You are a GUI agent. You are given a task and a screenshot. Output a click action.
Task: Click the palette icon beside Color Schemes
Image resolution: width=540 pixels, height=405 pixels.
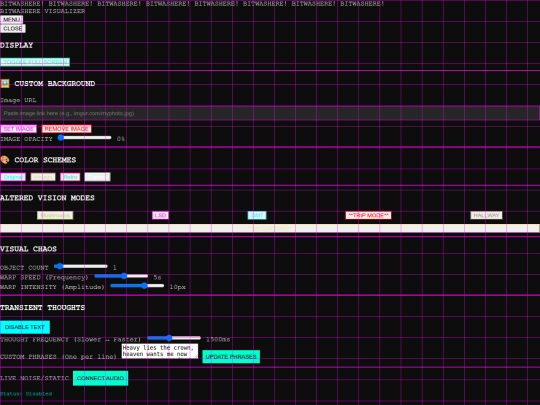[x=5, y=159]
